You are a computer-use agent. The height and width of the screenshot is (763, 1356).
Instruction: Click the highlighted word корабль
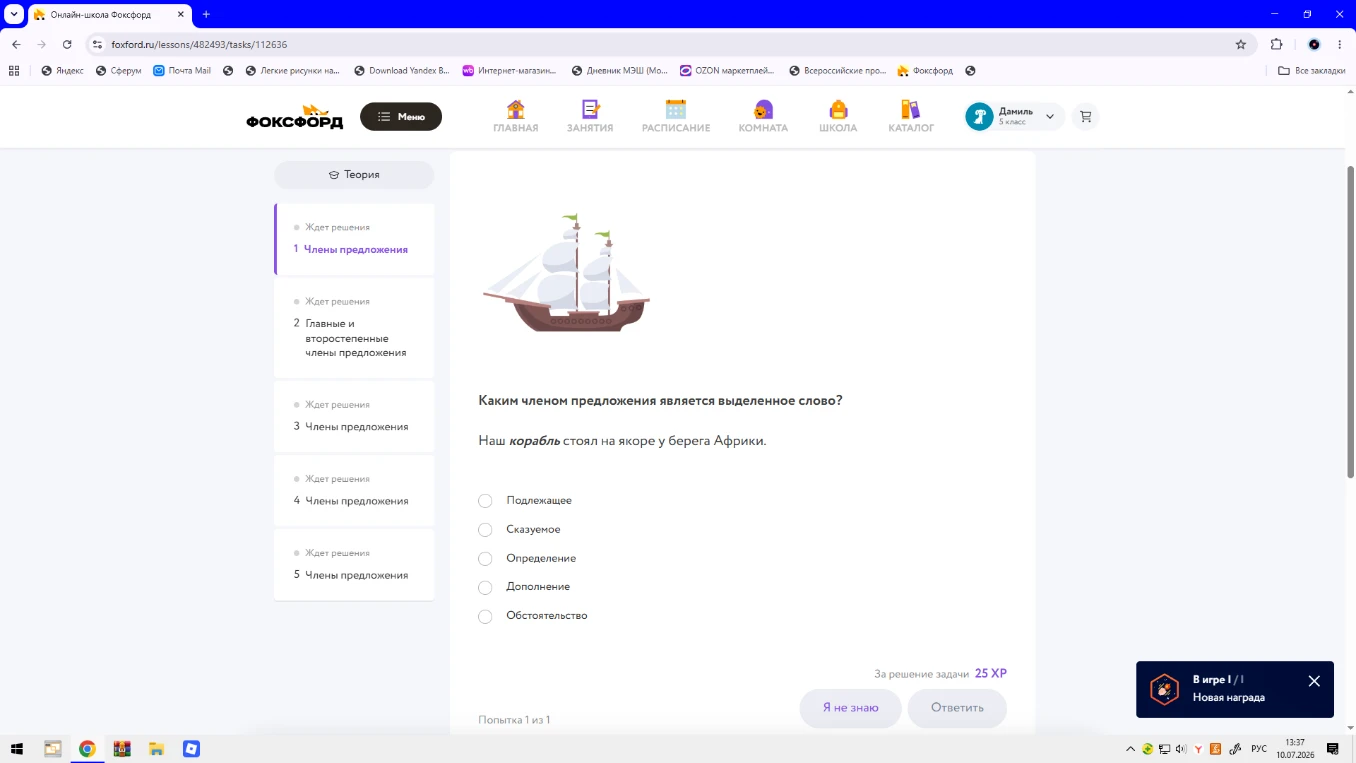tap(534, 441)
